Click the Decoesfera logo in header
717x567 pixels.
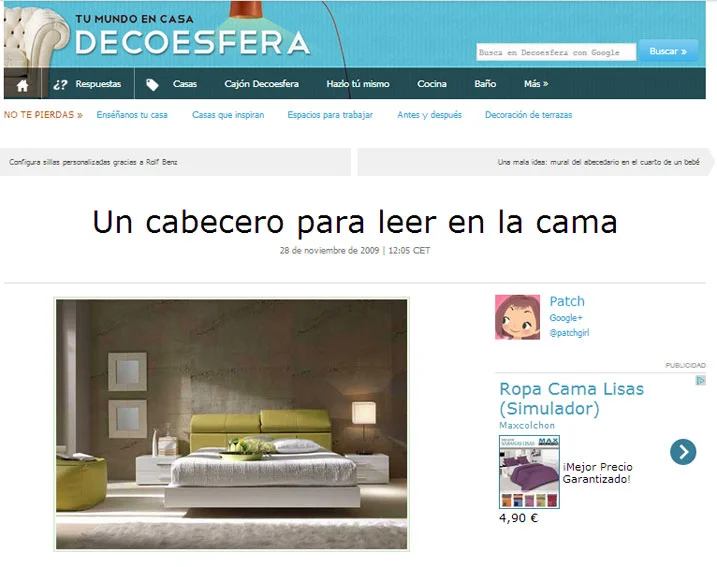[x=192, y=43]
